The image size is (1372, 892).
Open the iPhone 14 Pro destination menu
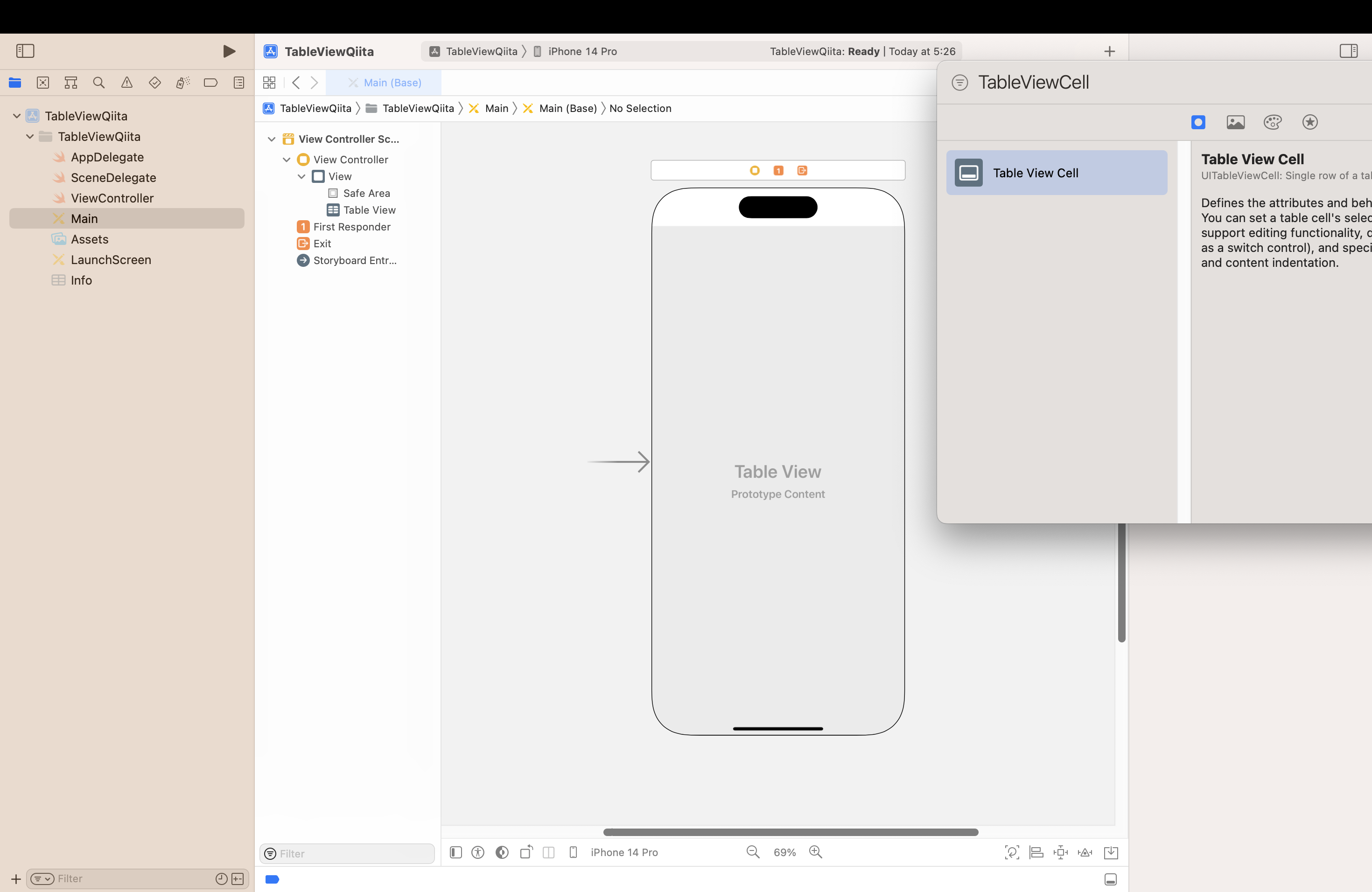(x=581, y=51)
